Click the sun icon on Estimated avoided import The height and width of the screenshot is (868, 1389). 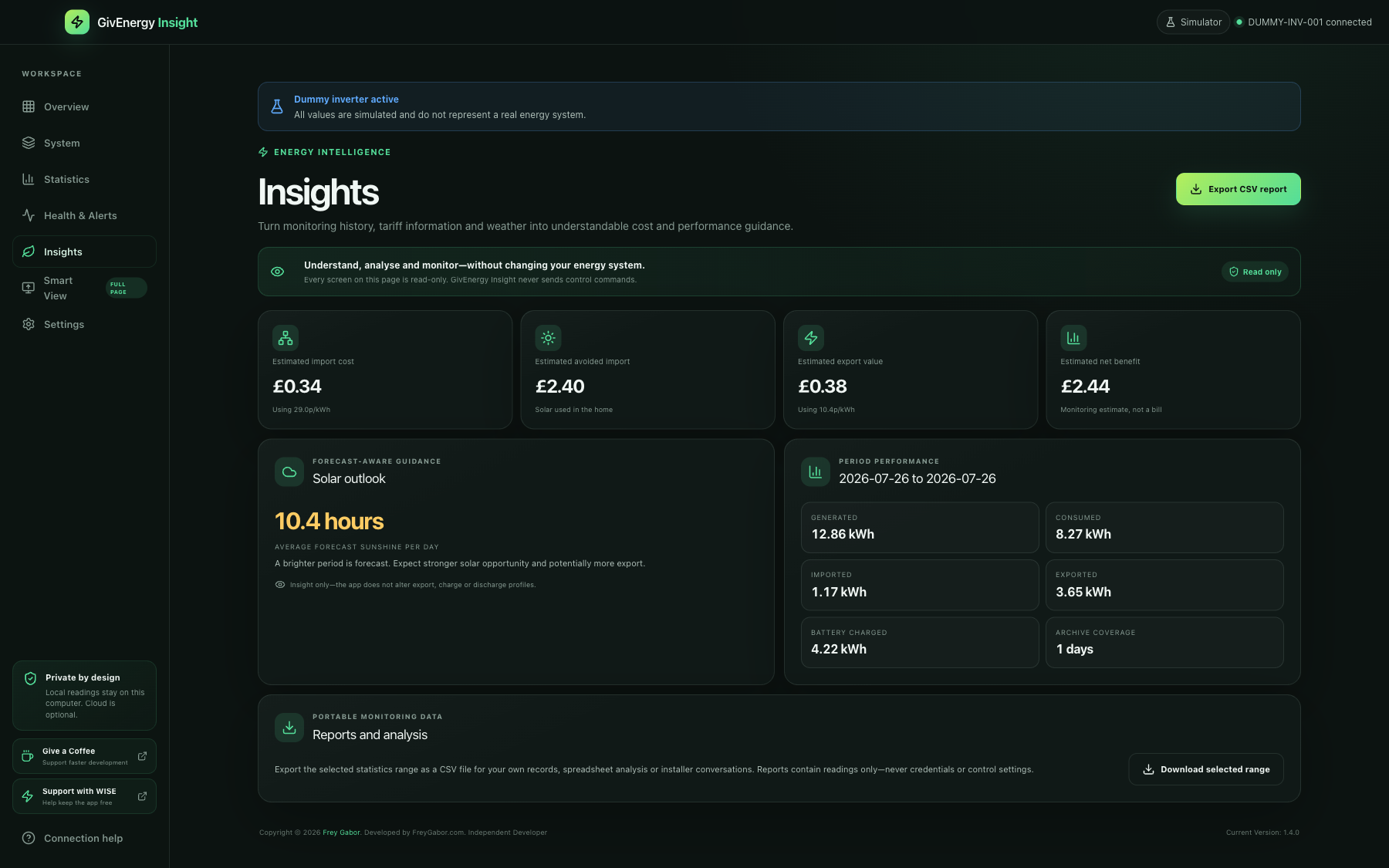[548, 338]
